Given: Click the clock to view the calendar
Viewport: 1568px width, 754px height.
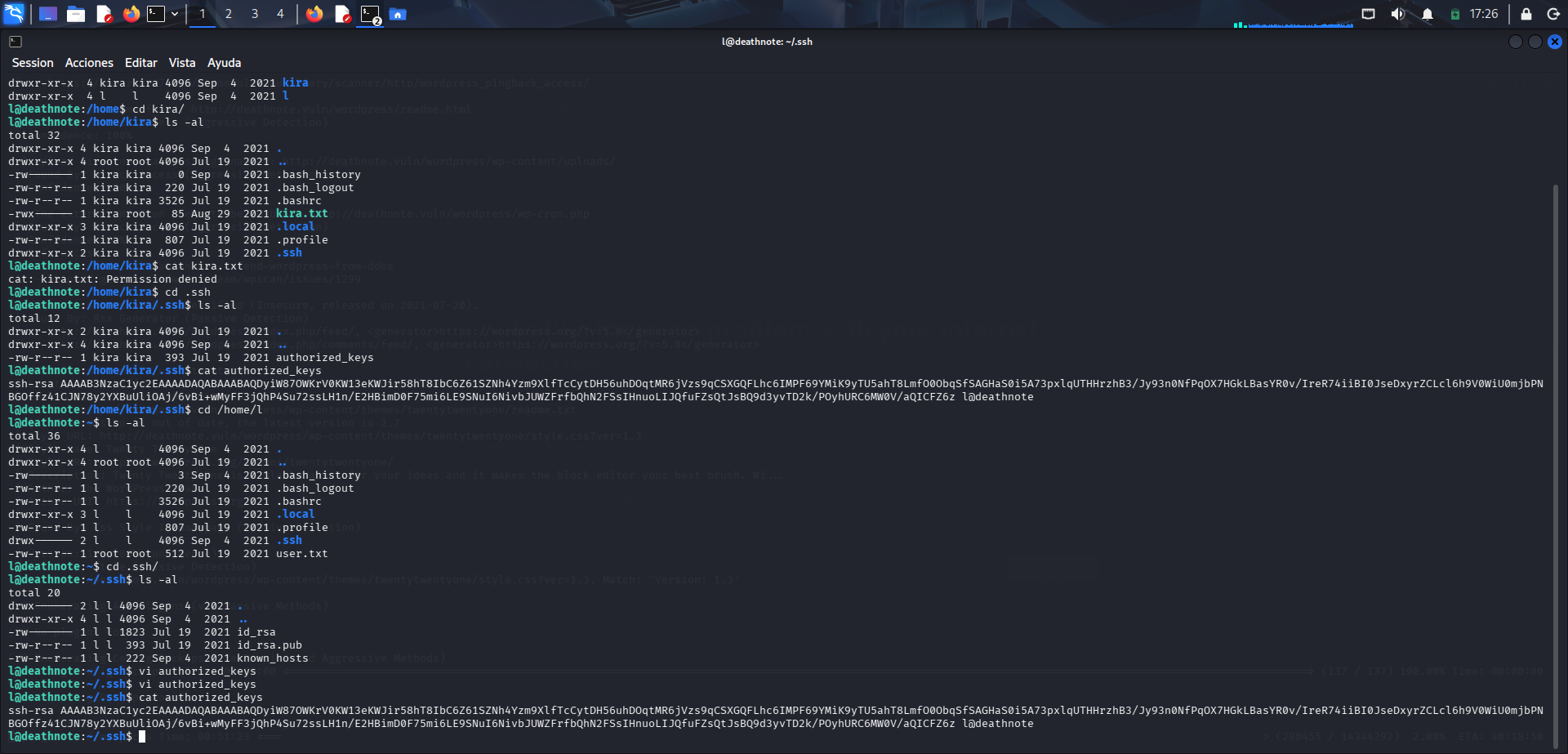Looking at the screenshot, I should tap(1482, 14).
